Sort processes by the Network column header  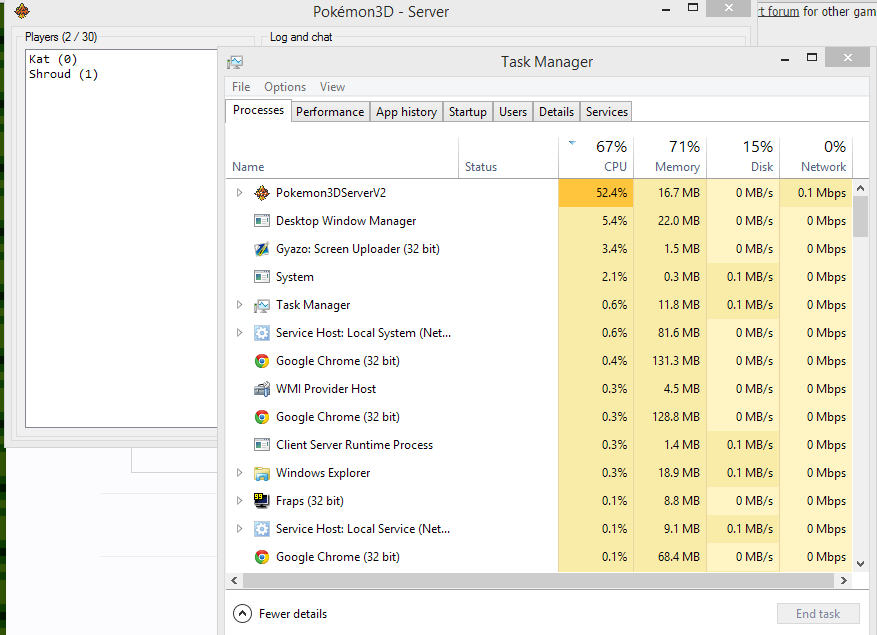816,157
